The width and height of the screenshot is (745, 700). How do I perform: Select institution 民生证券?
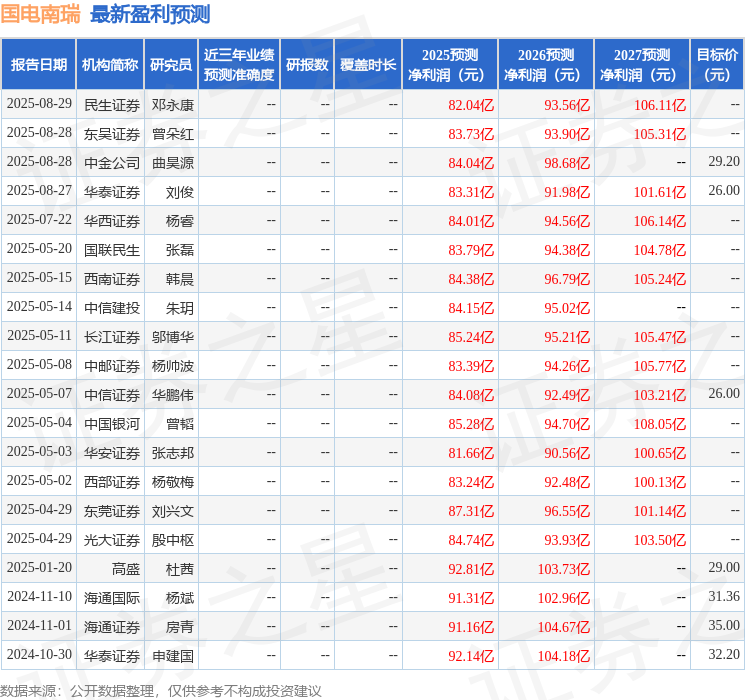click(x=112, y=105)
